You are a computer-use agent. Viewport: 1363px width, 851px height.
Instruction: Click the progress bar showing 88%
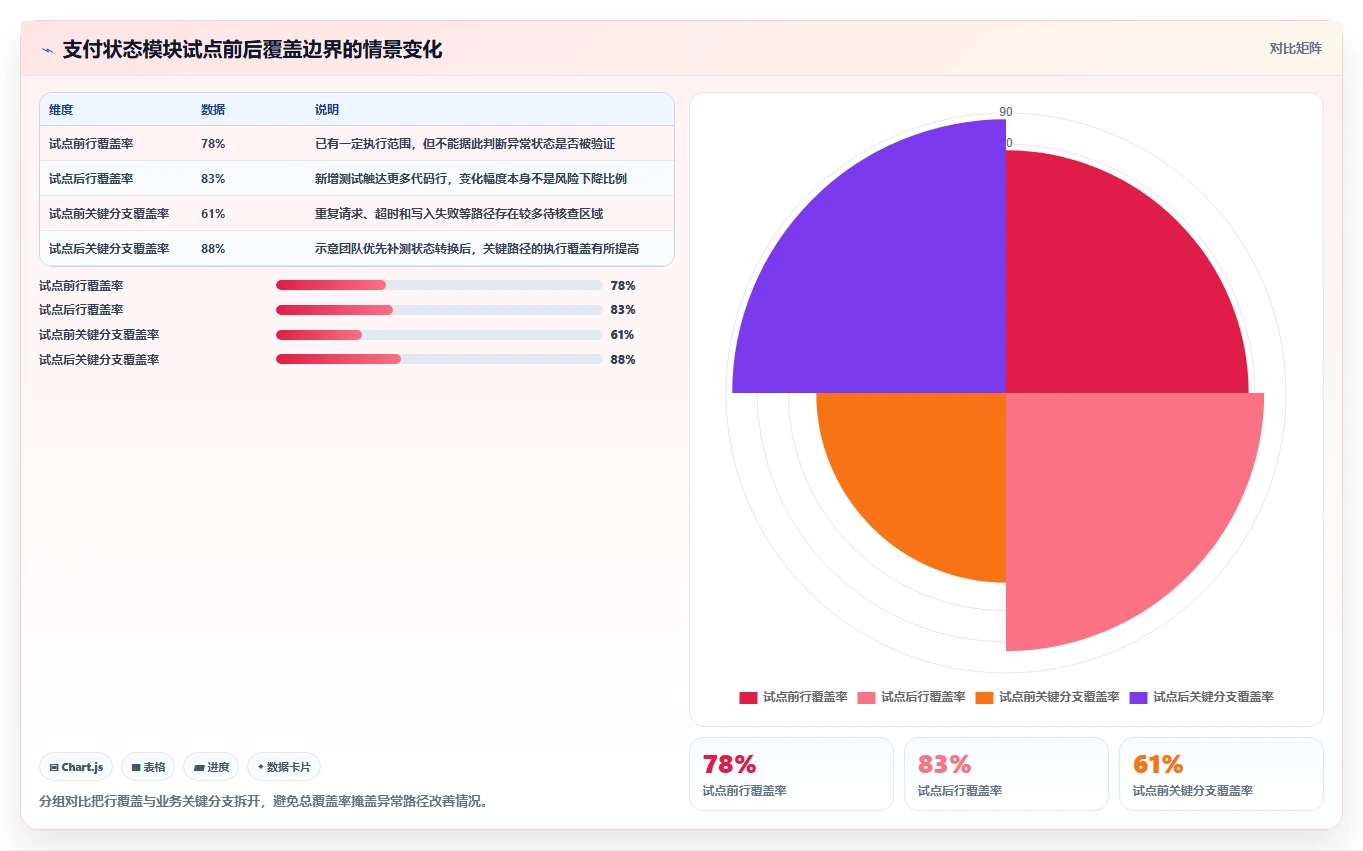pos(439,360)
